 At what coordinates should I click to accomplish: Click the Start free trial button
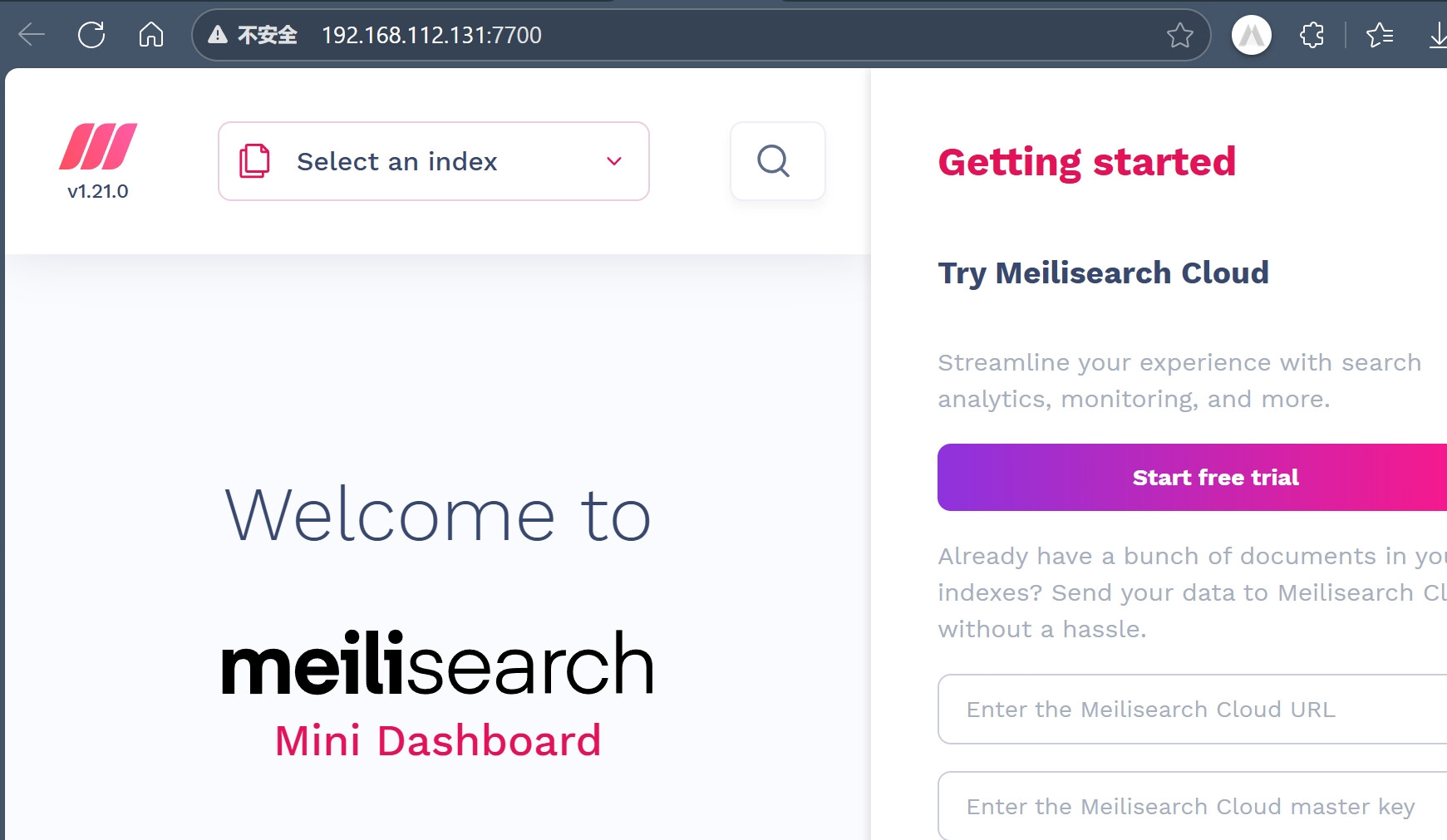pos(1214,477)
